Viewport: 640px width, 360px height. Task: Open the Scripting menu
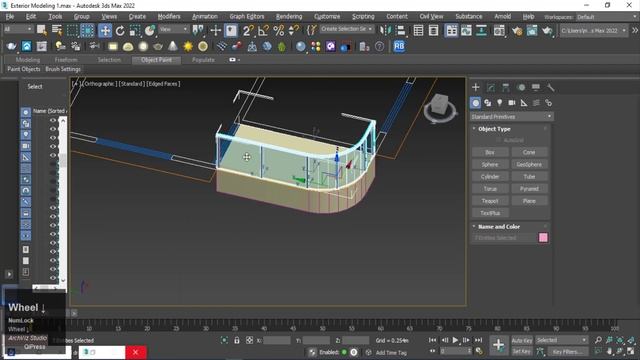363,16
